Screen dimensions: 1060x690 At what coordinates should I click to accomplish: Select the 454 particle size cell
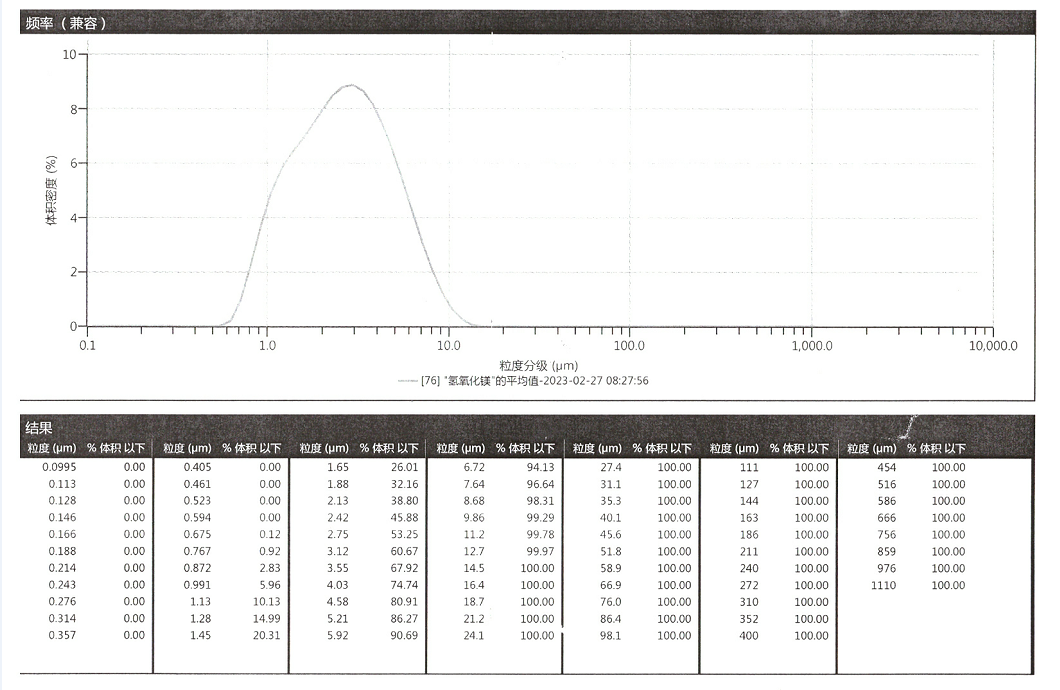(x=886, y=467)
